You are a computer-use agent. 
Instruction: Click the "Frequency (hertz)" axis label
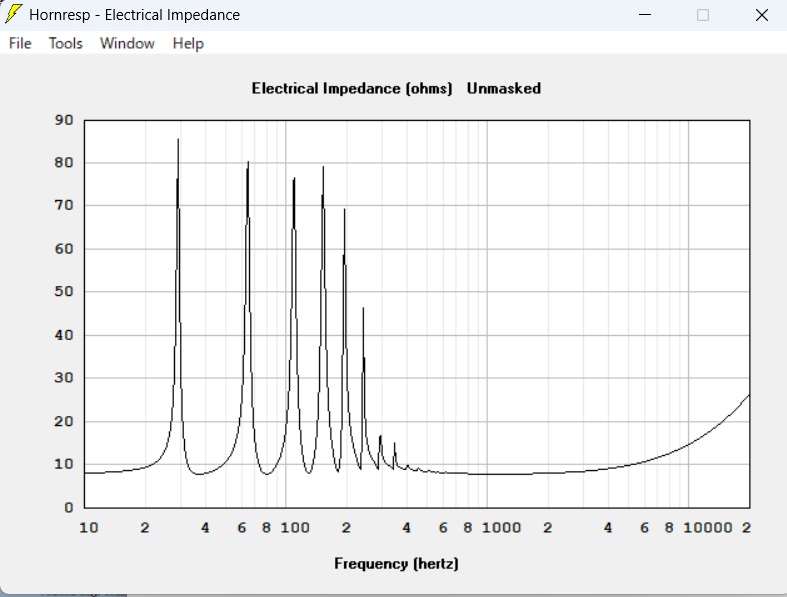click(396, 564)
